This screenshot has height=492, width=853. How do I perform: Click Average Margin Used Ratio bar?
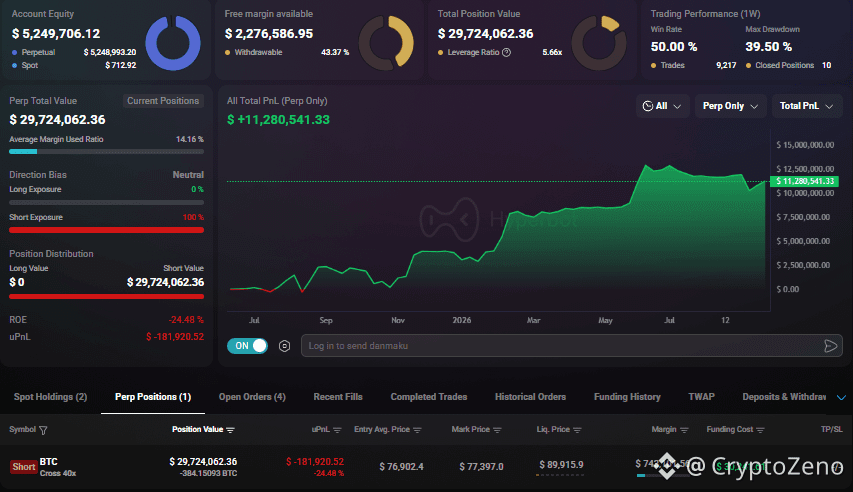pyautogui.click(x=107, y=151)
